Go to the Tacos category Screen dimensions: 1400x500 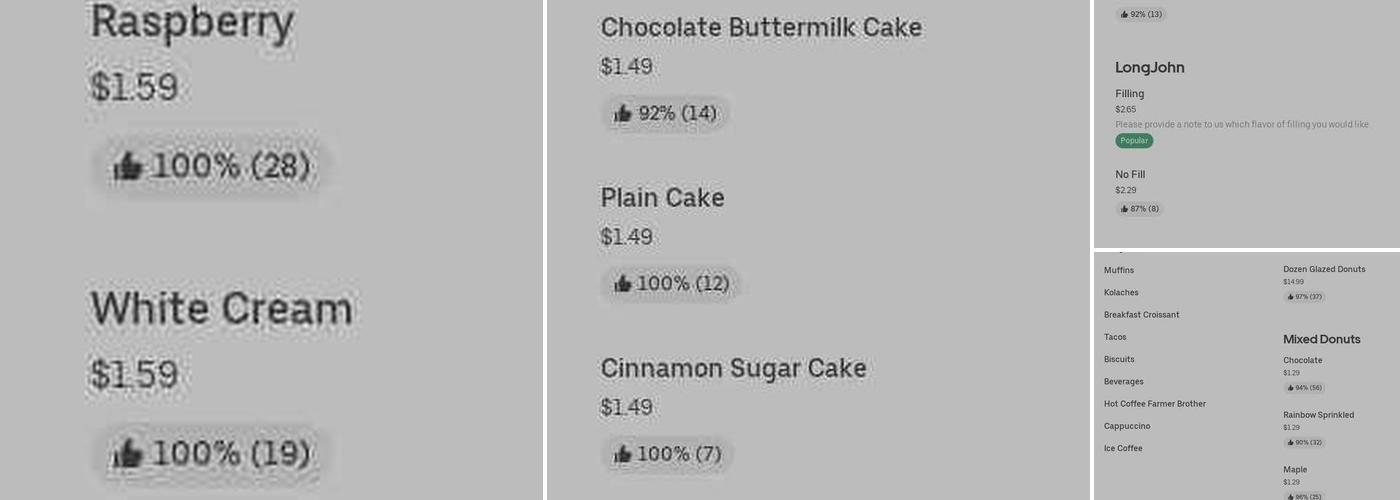click(x=1115, y=337)
